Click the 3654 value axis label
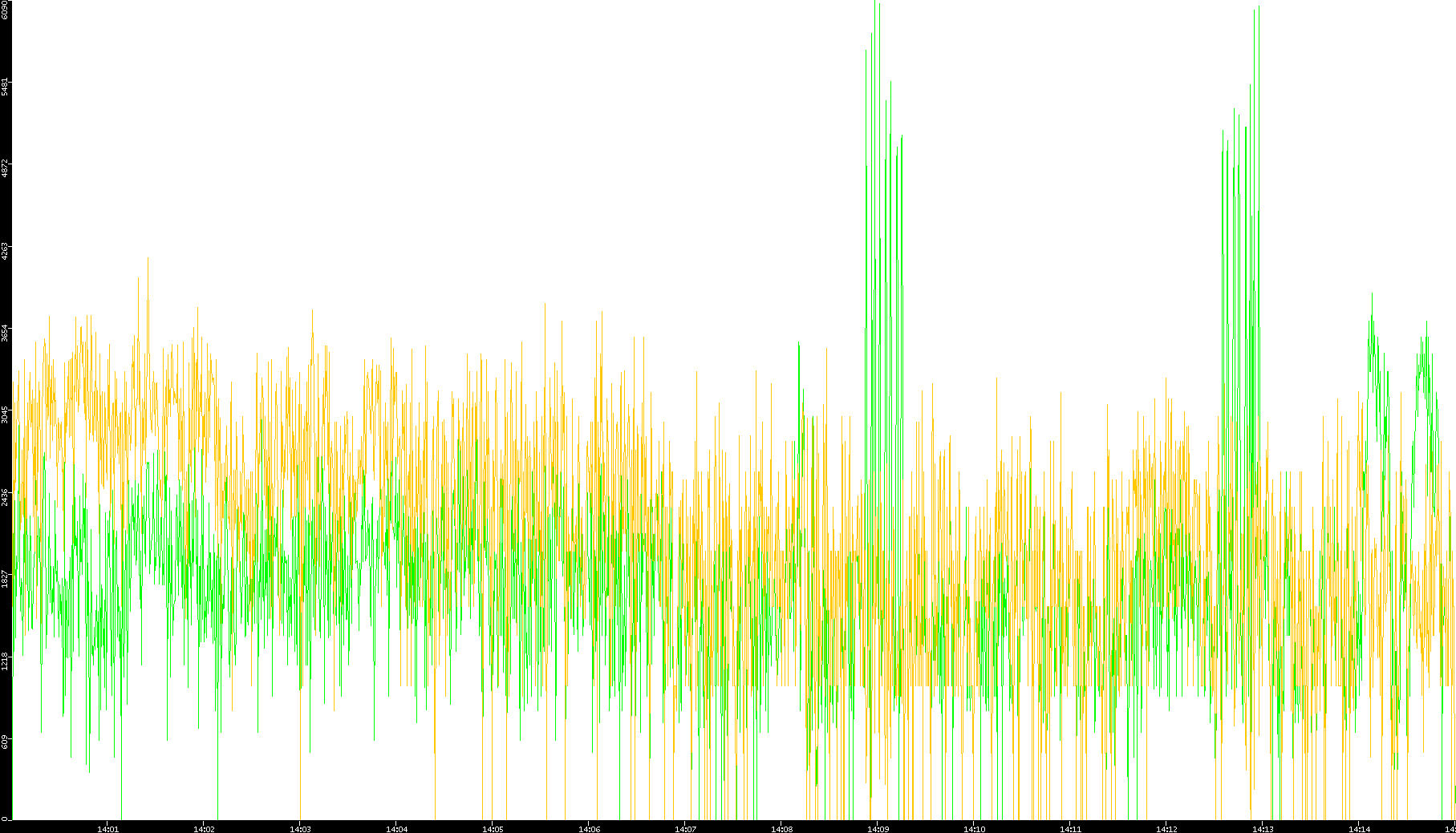The width and height of the screenshot is (1456, 833). (x=6, y=333)
